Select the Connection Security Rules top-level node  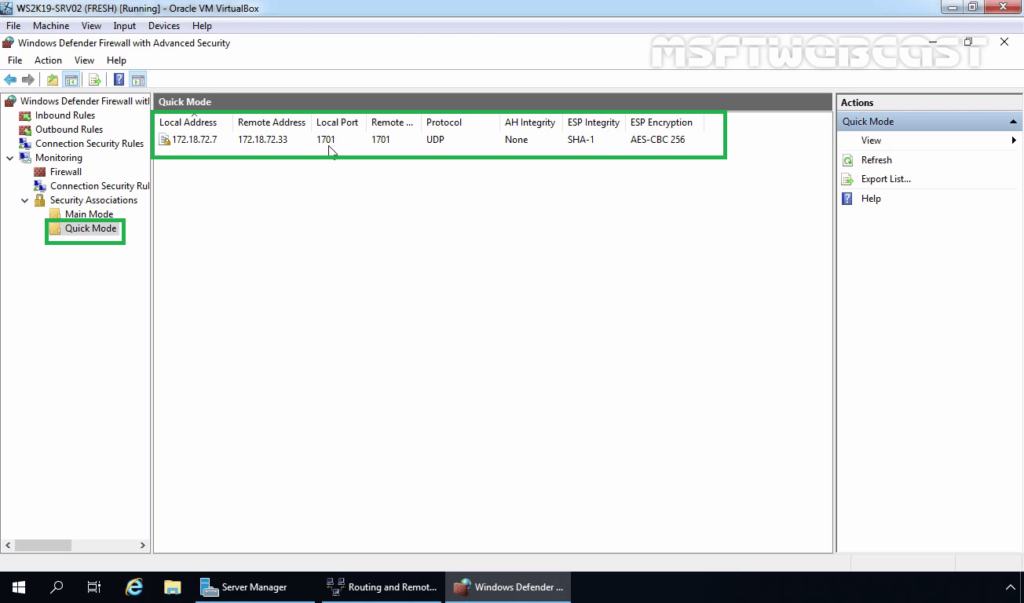89,144
